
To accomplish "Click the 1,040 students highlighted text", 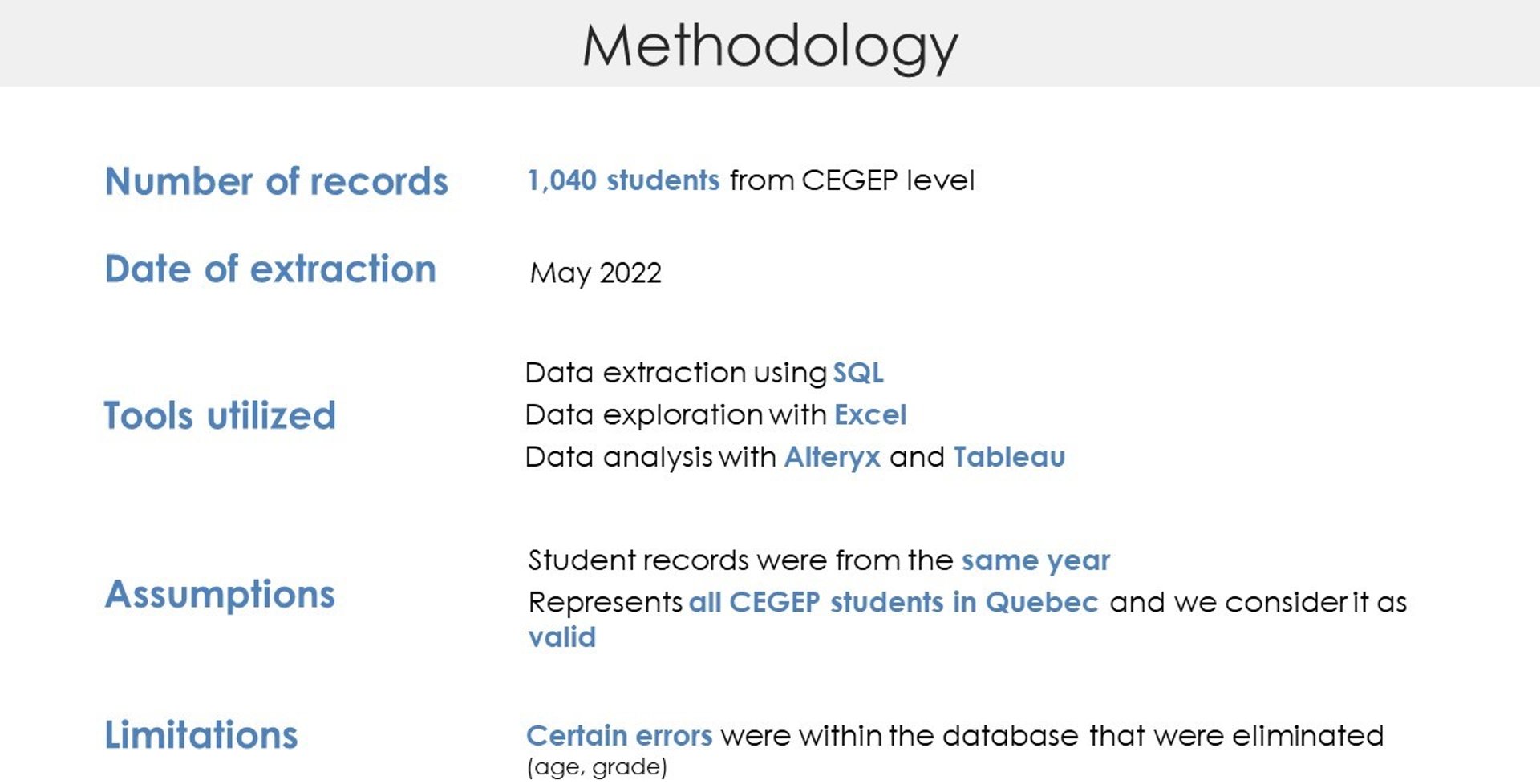I will point(623,180).
